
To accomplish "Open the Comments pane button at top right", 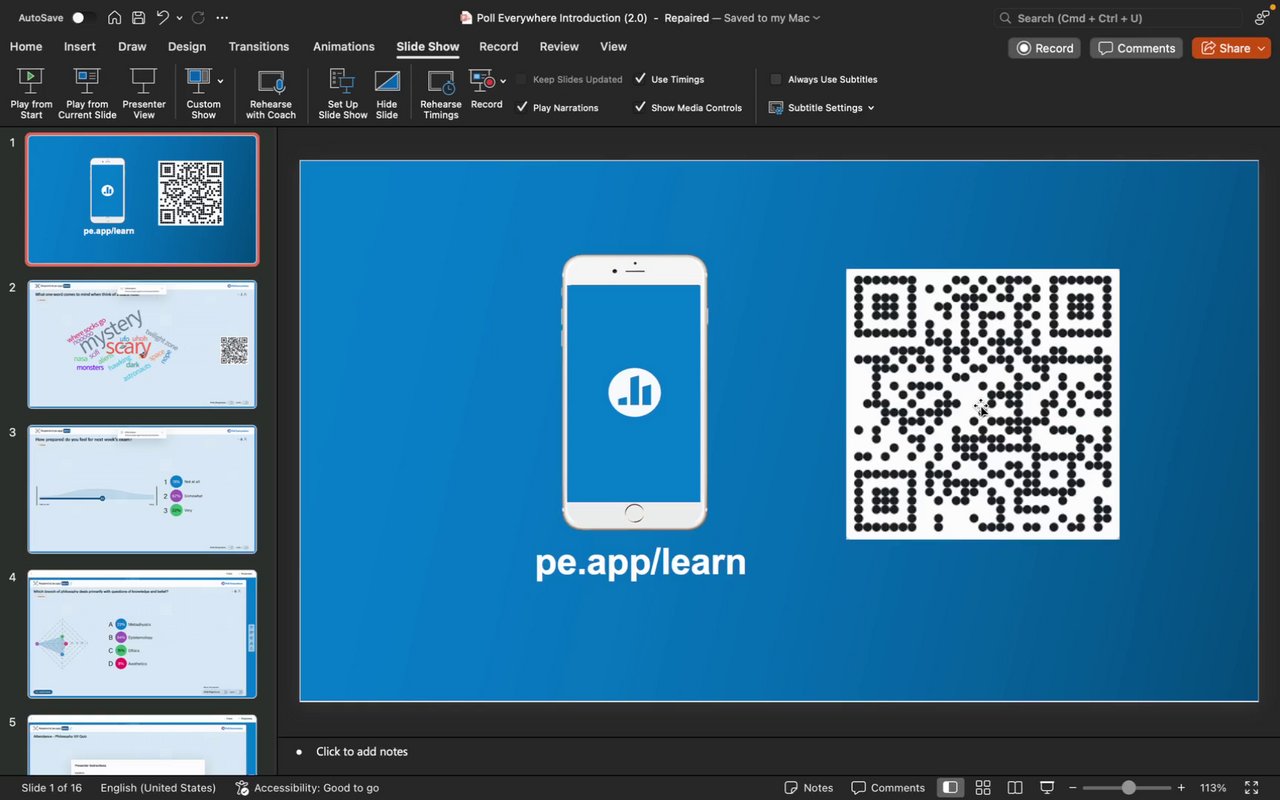I will (x=1136, y=48).
